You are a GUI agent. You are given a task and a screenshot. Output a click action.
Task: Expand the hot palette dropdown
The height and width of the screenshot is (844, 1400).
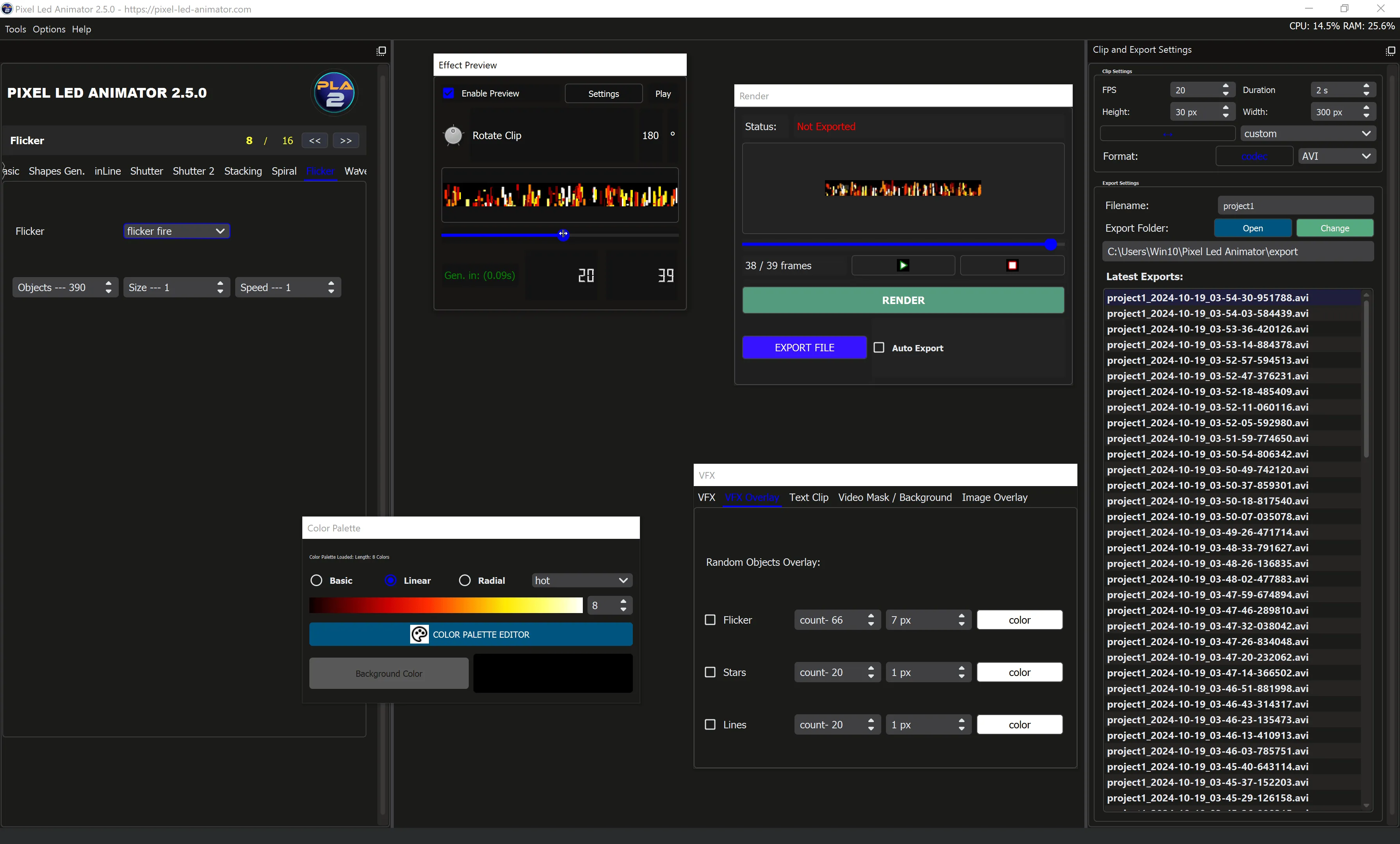582,580
